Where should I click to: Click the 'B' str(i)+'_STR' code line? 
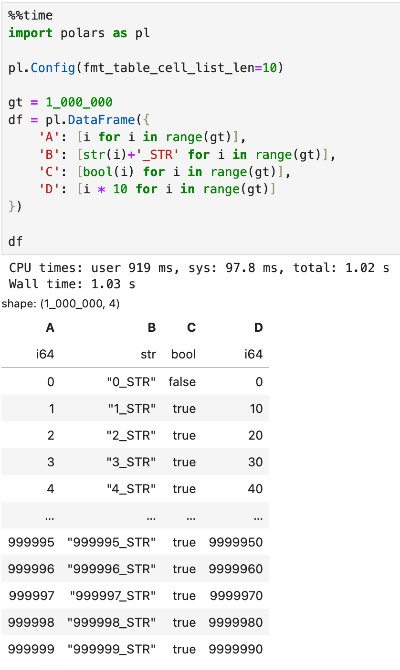[187, 154]
